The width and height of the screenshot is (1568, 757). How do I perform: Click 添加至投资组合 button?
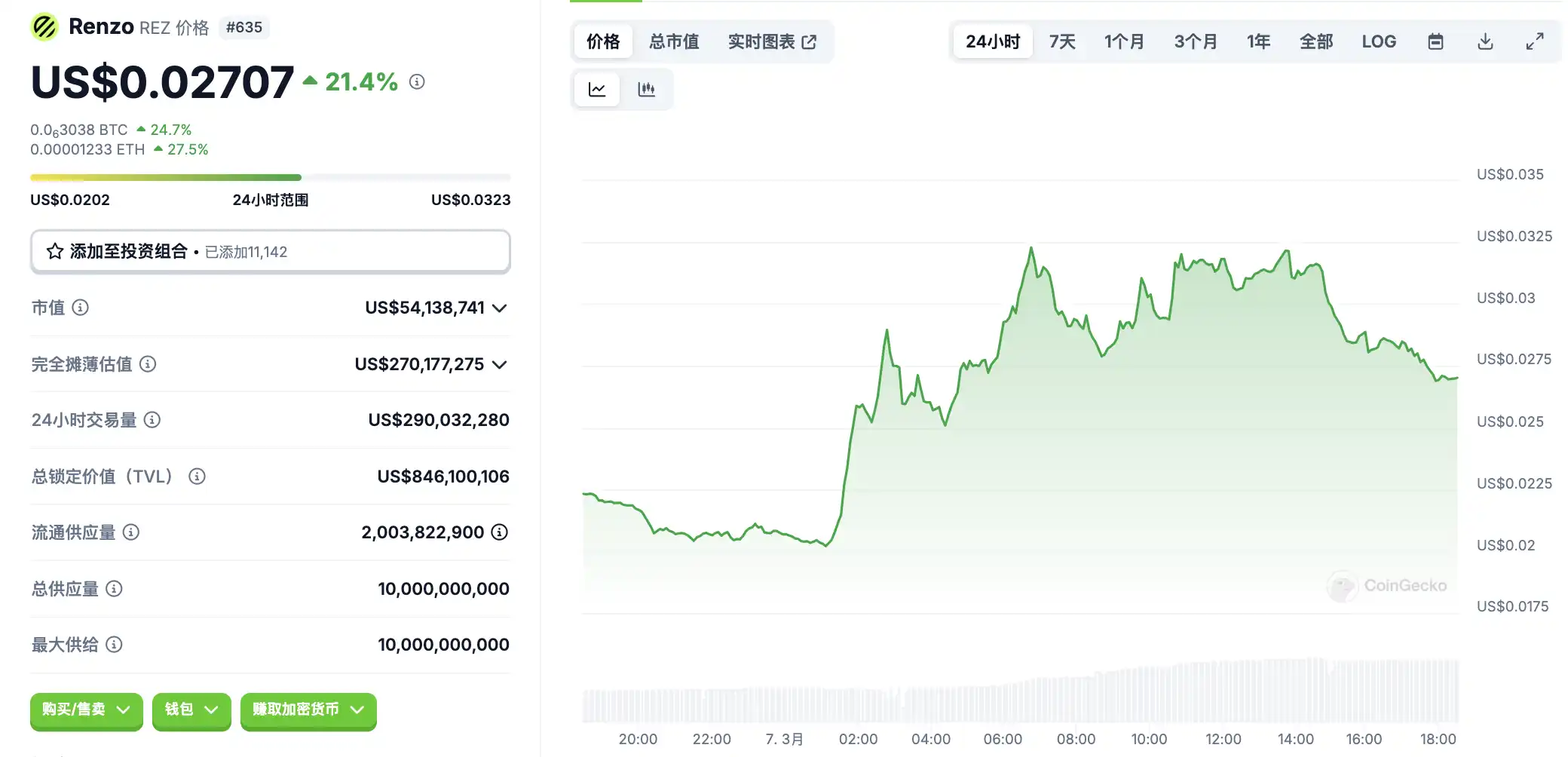point(270,252)
